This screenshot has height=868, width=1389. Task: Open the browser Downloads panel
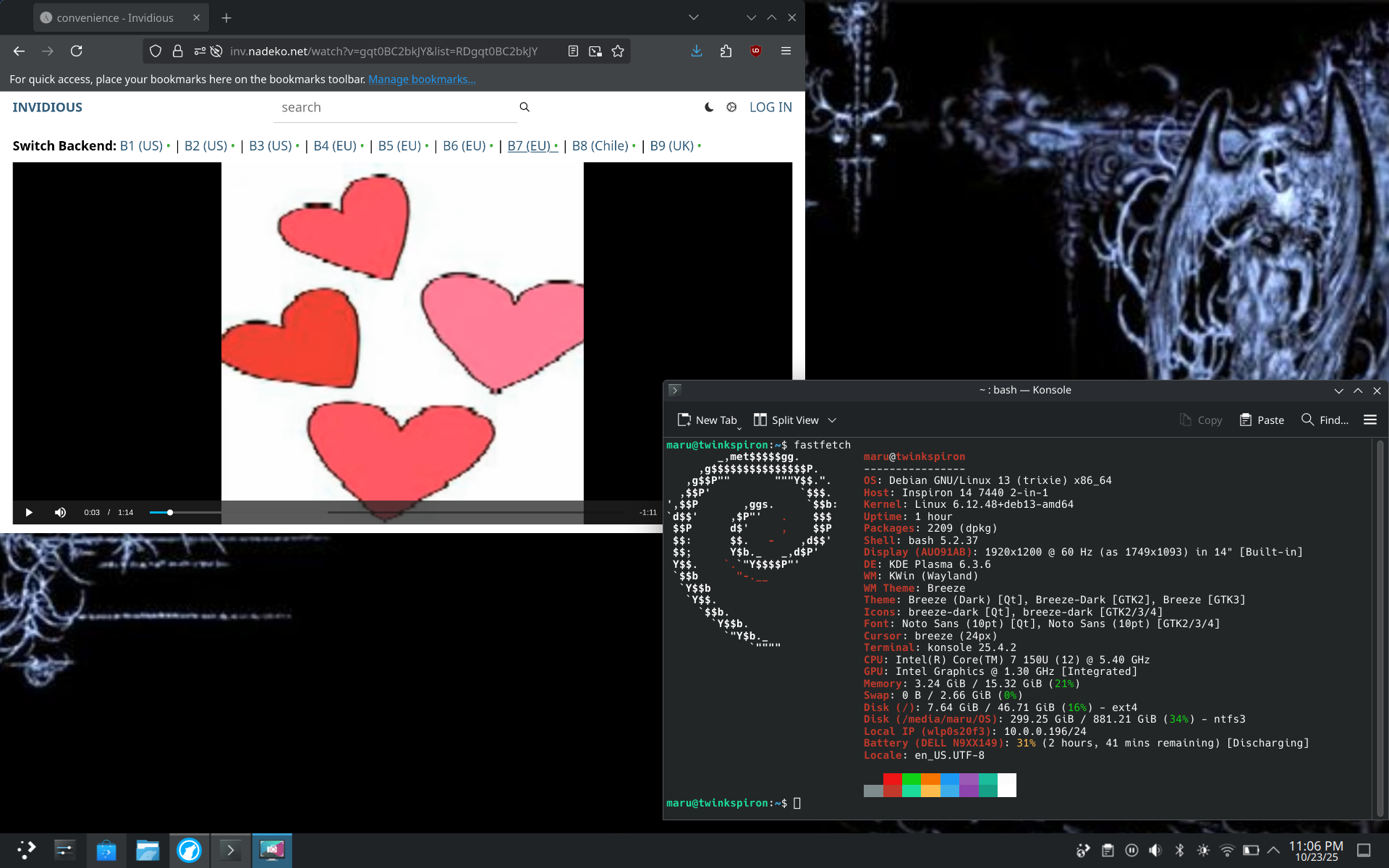pos(697,51)
